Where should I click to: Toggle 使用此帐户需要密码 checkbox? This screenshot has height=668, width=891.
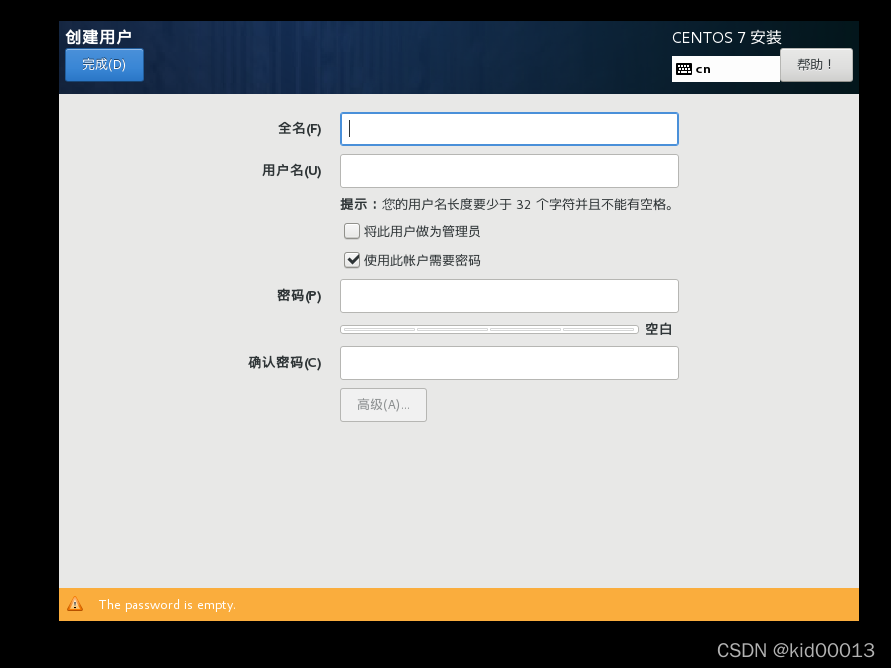click(352, 260)
